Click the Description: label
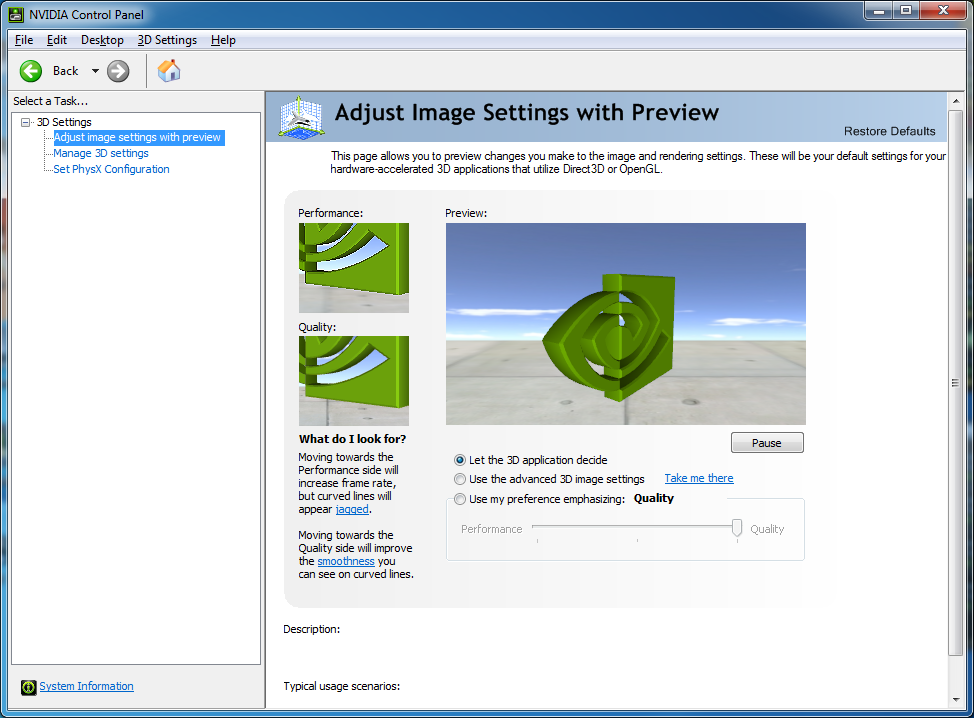 point(312,629)
